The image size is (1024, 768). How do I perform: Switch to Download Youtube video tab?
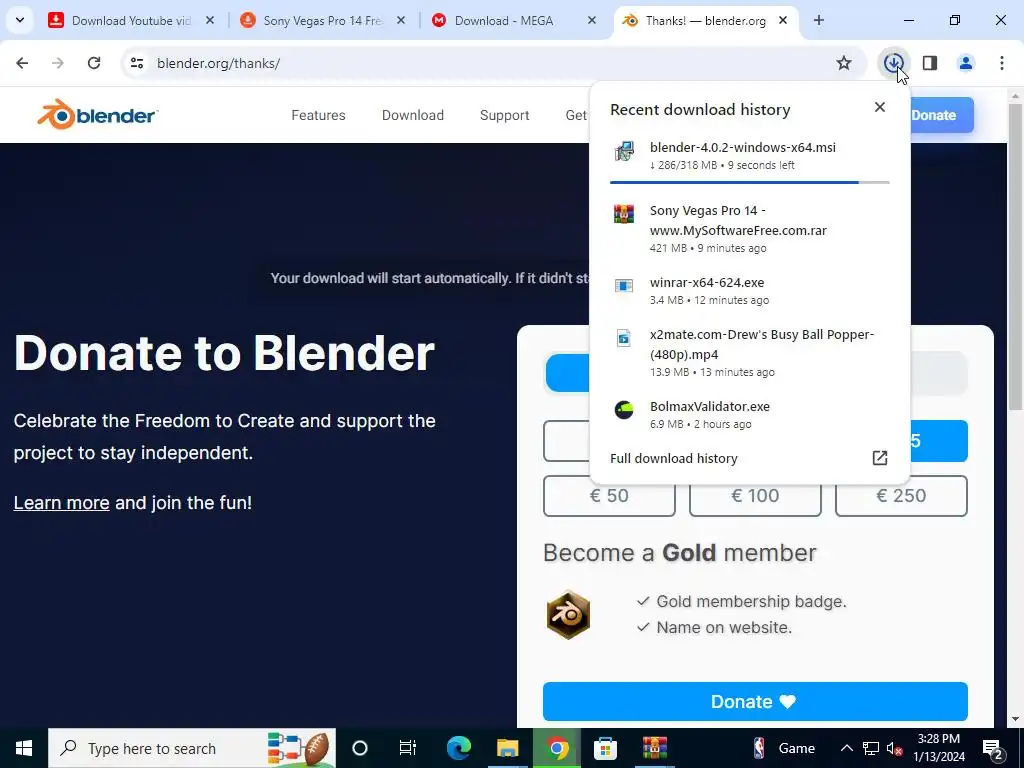point(131,21)
